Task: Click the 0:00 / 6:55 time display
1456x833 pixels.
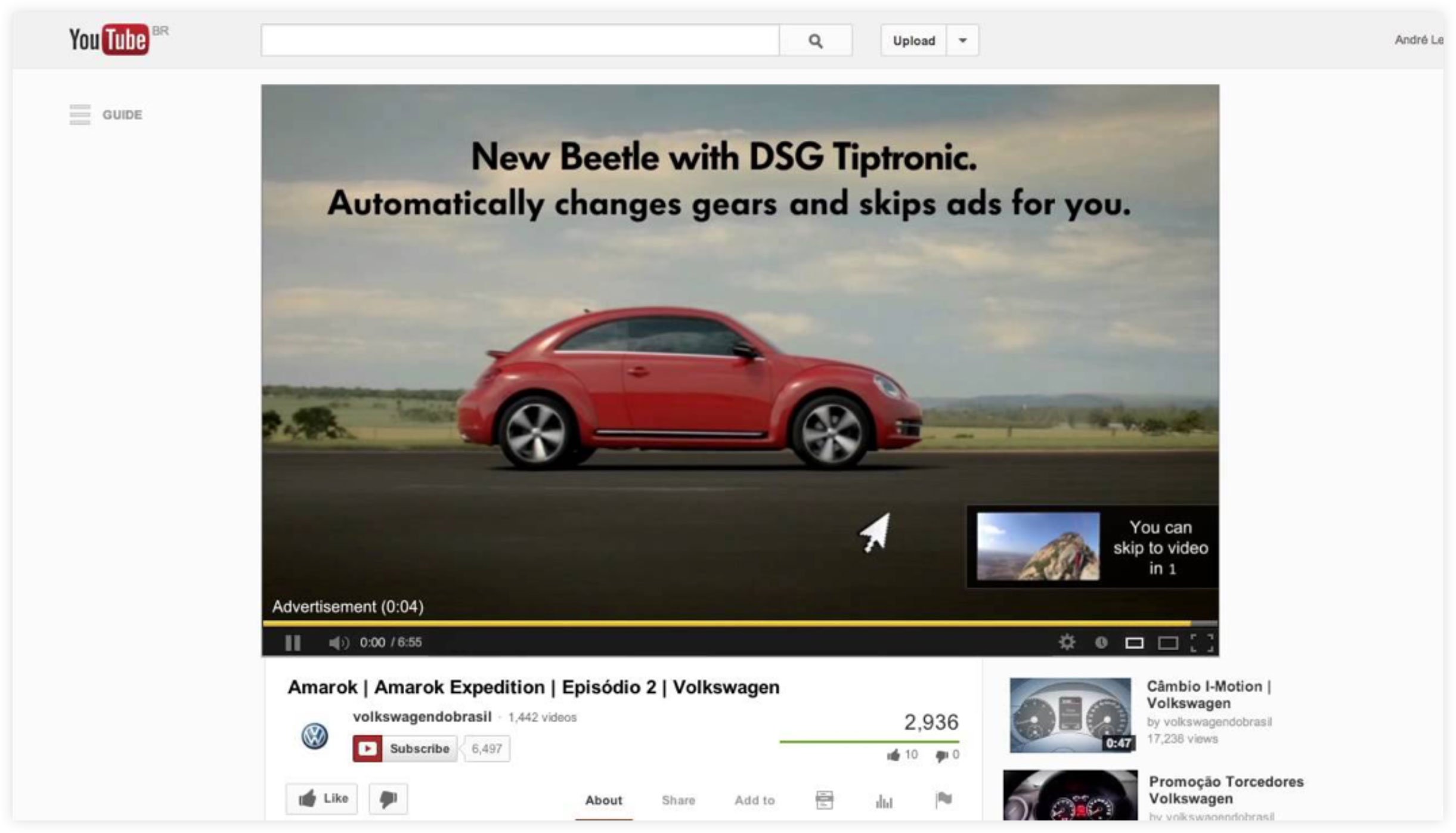Action: [391, 642]
